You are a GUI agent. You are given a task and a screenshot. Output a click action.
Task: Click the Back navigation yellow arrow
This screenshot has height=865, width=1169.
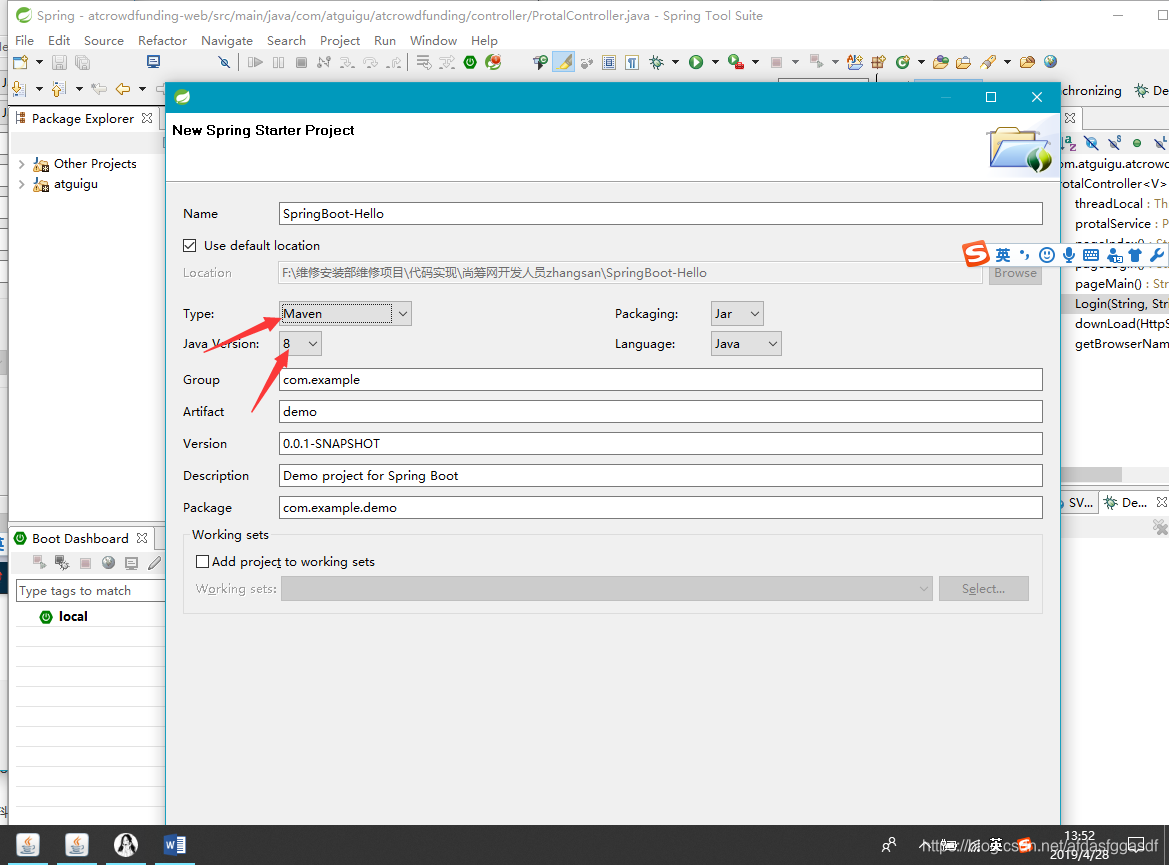click(x=123, y=89)
